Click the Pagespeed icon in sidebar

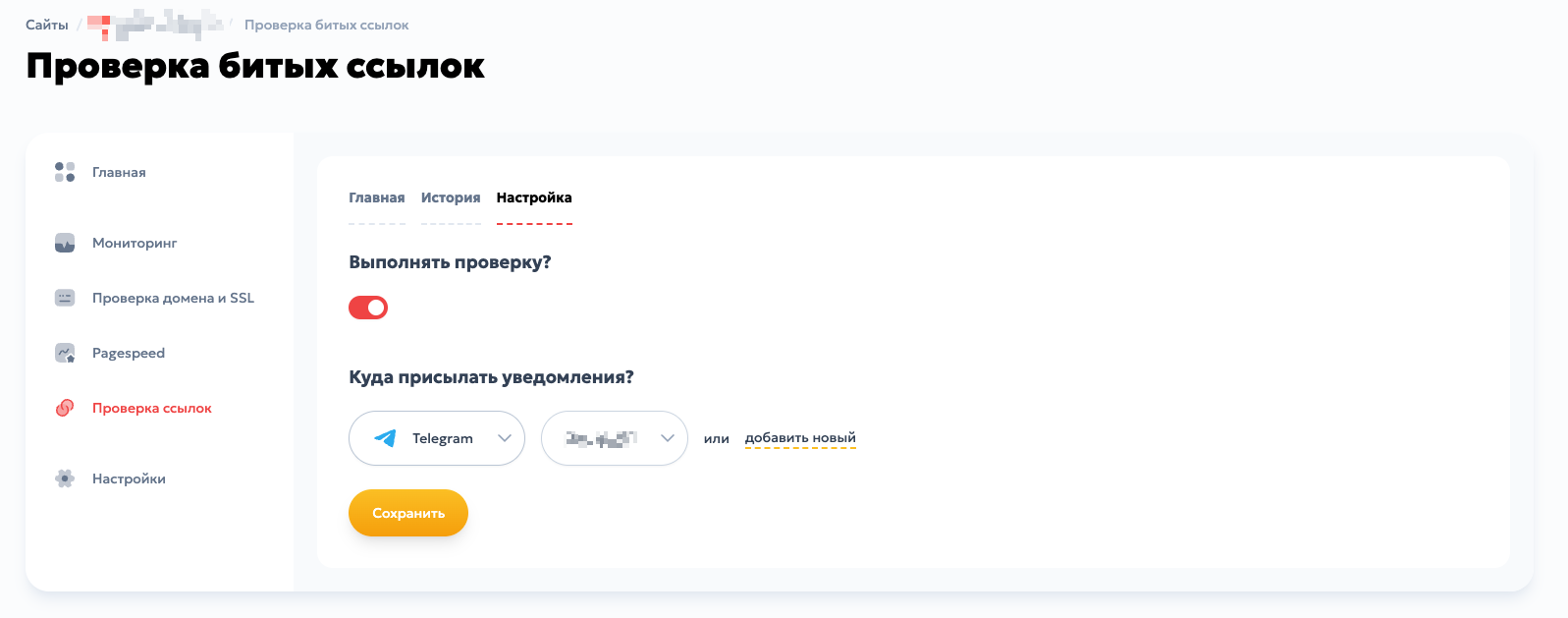pos(65,353)
